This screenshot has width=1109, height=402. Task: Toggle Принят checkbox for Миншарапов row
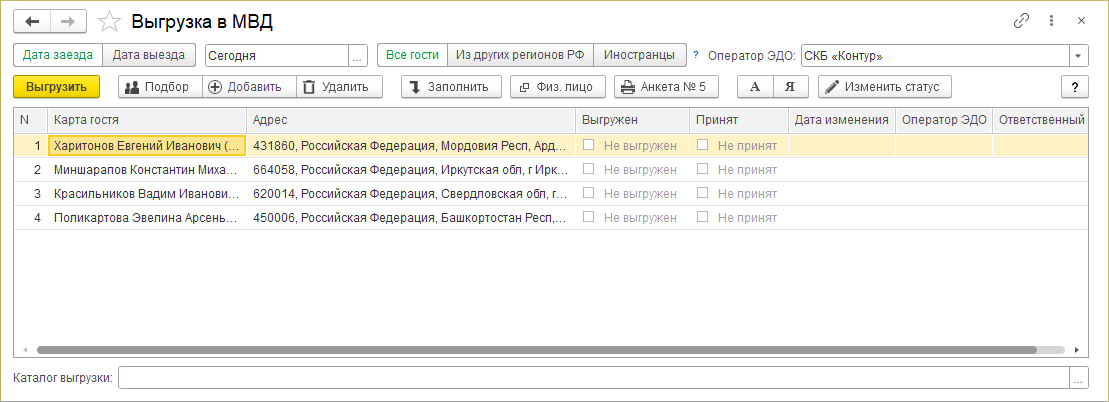click(703, 169)
